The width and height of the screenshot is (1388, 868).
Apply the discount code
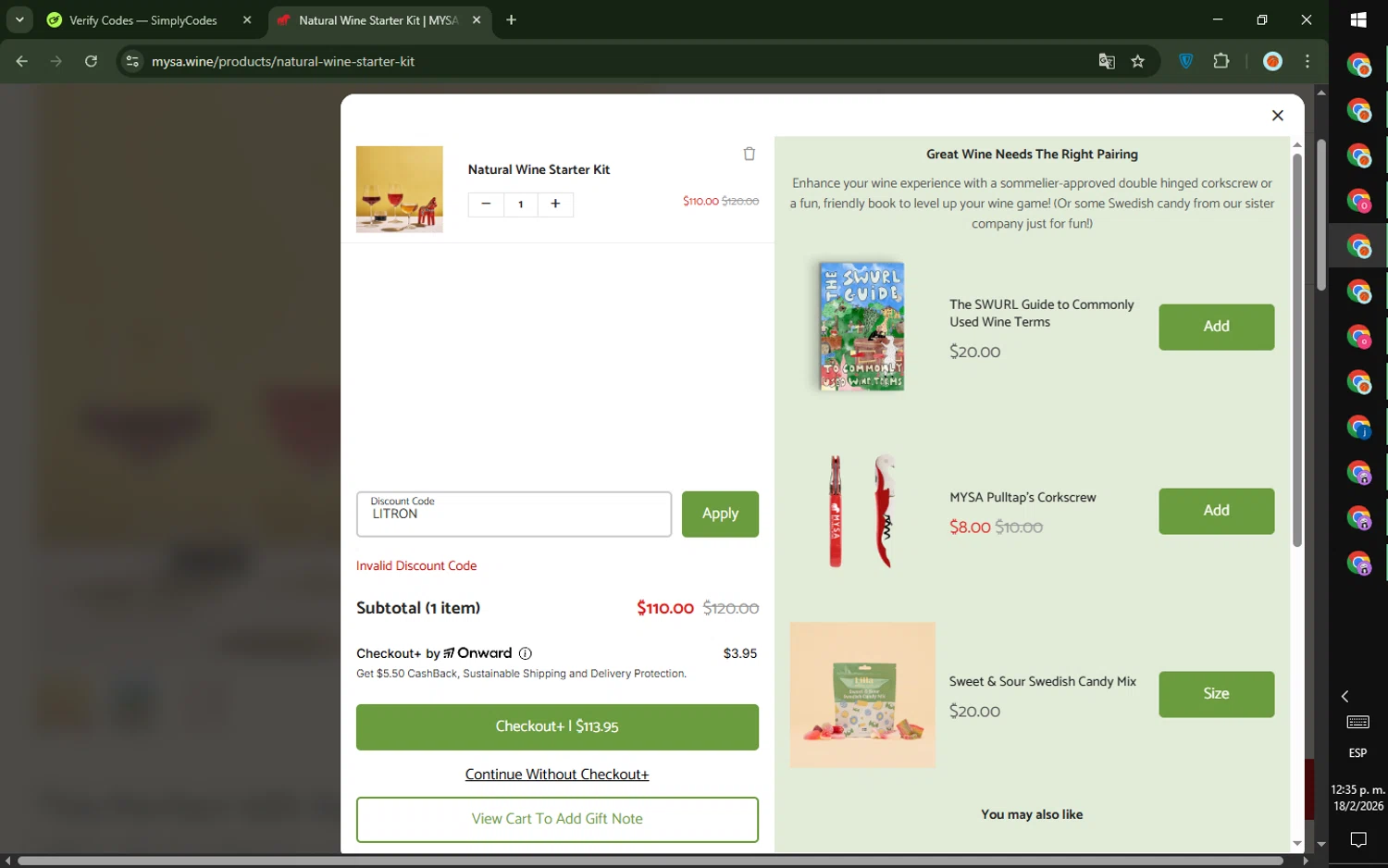pyautogui.click(x=720, y=515)
